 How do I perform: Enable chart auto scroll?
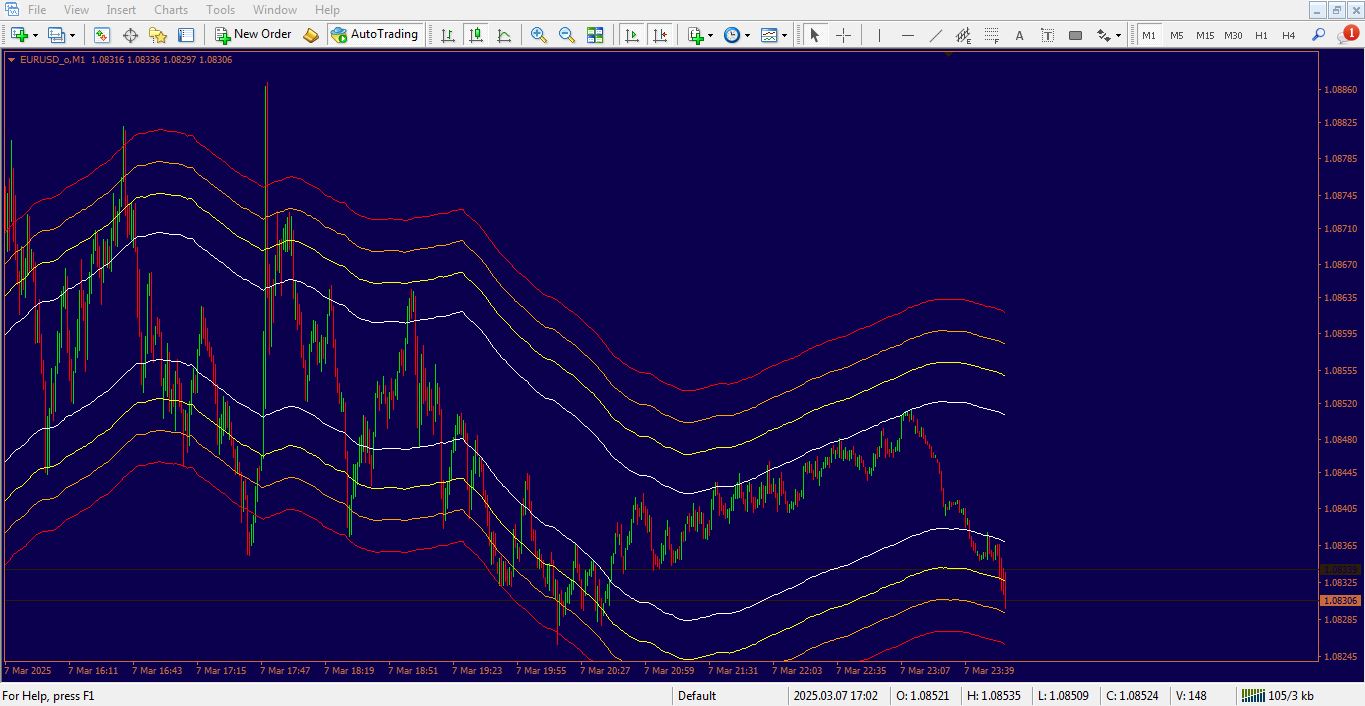(x=631, y=35)
